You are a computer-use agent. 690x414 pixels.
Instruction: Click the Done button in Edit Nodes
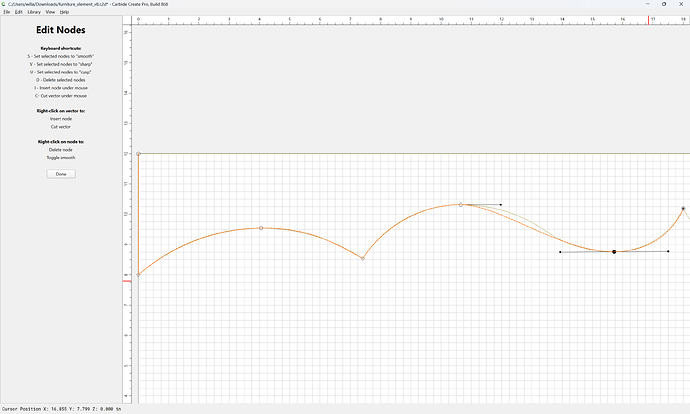[61, 174]
